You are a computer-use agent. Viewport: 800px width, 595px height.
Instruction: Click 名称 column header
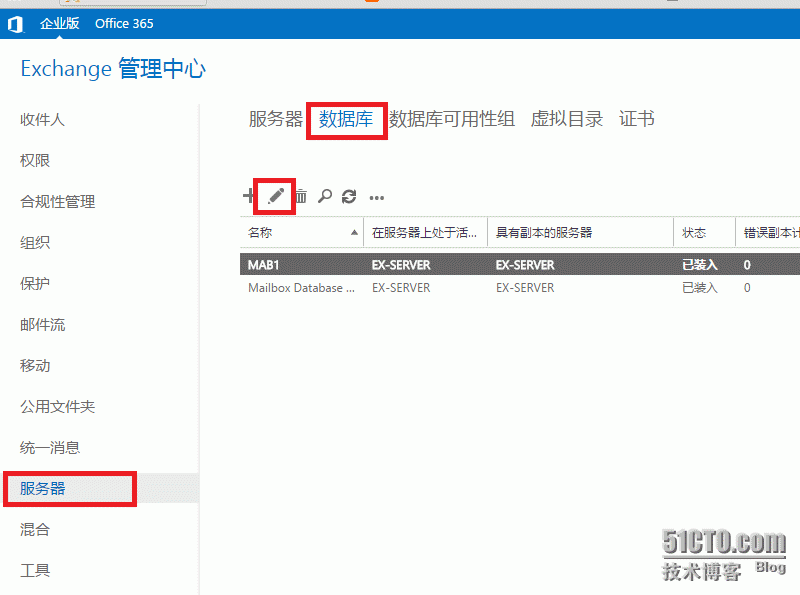[302, 233]
